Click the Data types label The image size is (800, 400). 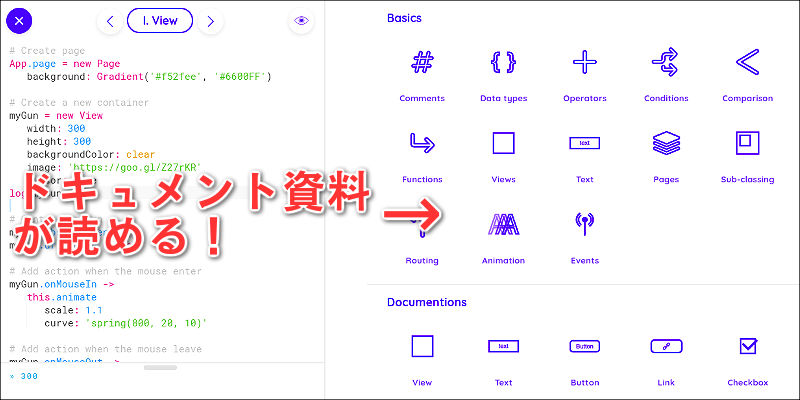503,98
